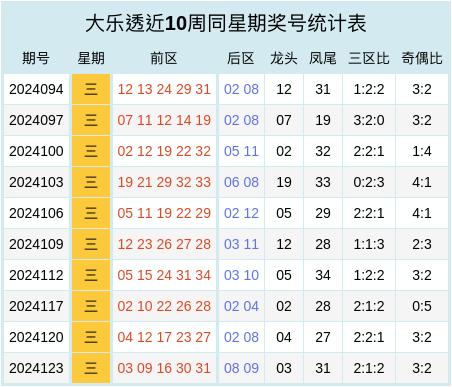Image resolution: width=452 pixels, height=387 pixels.
Task: Click front numbers 02 12 19 22 32
Action: tap(164, 151)
